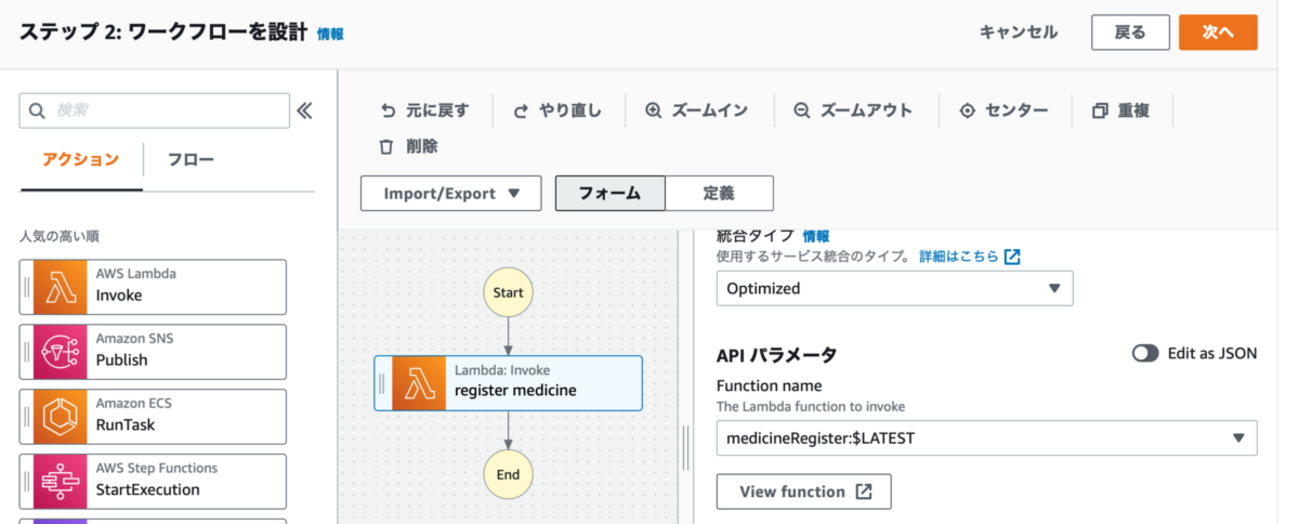The height and width of the screenshot is (524, 1299).
Task: Switch to the フロー tab
Action: [190, 160]
